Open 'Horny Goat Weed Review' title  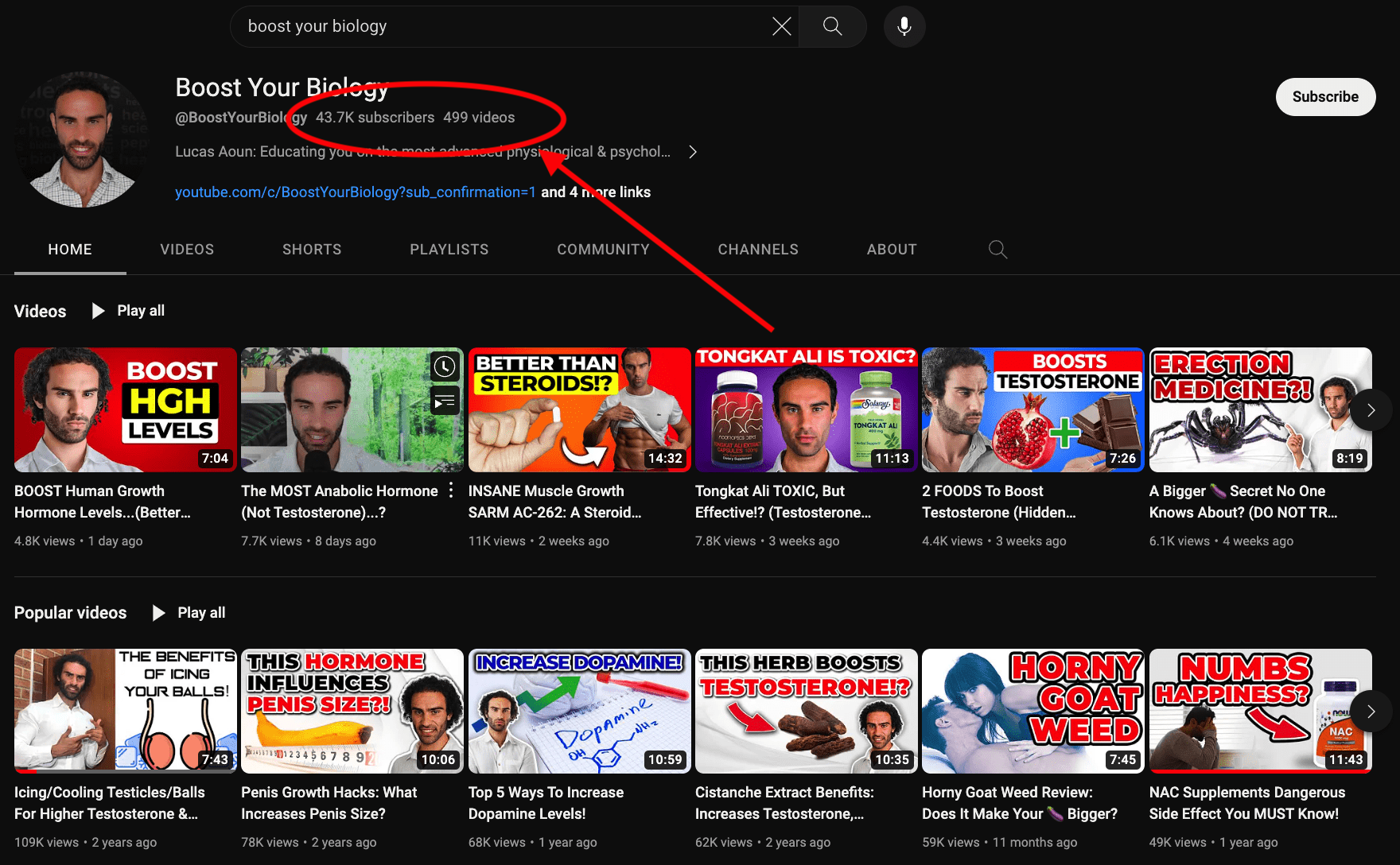coord(1020,803)
